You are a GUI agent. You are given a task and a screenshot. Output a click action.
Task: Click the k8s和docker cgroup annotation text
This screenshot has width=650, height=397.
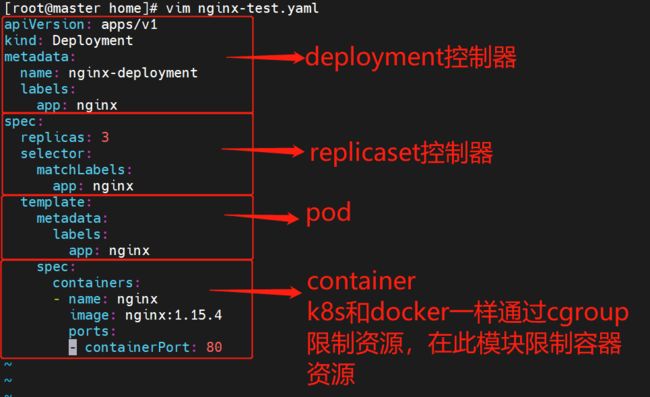(x=468, y=344)
